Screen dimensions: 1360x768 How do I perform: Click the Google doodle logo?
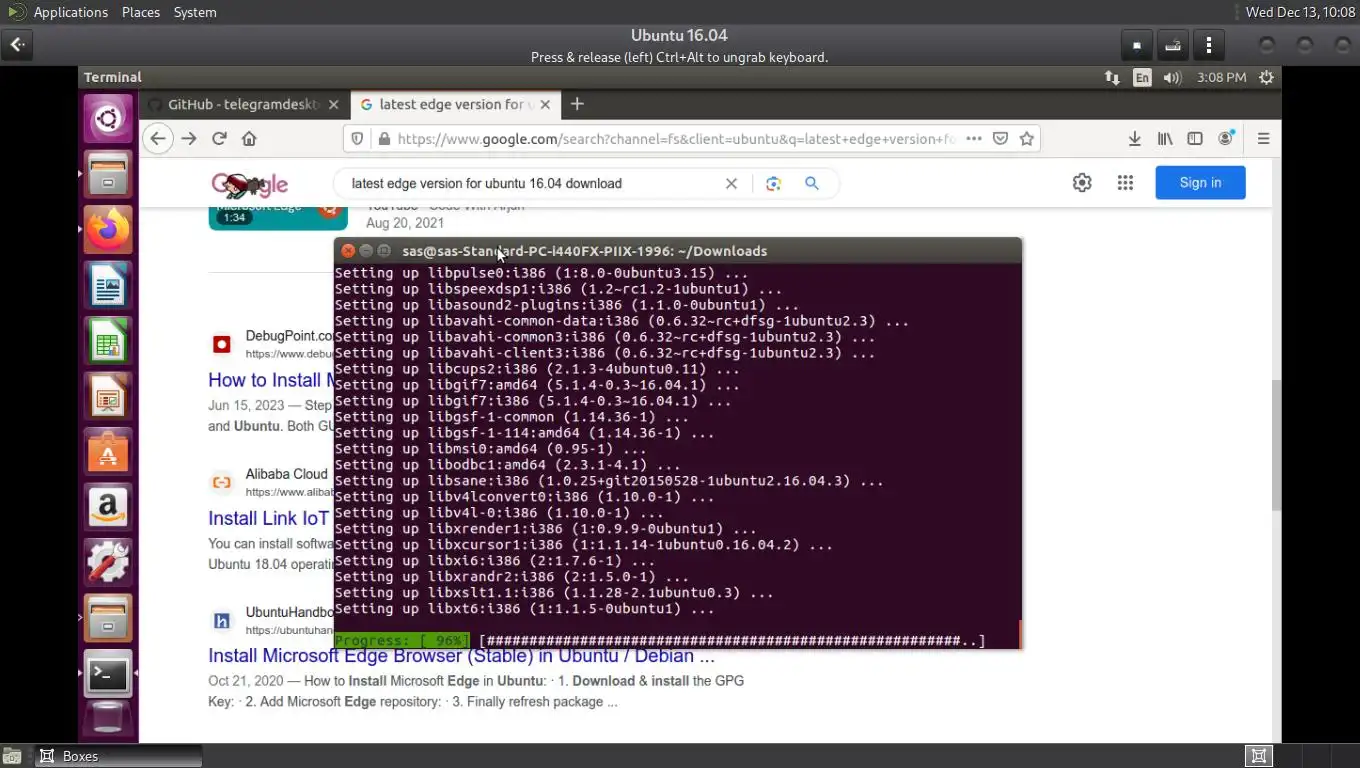click(x=250, y=184)
